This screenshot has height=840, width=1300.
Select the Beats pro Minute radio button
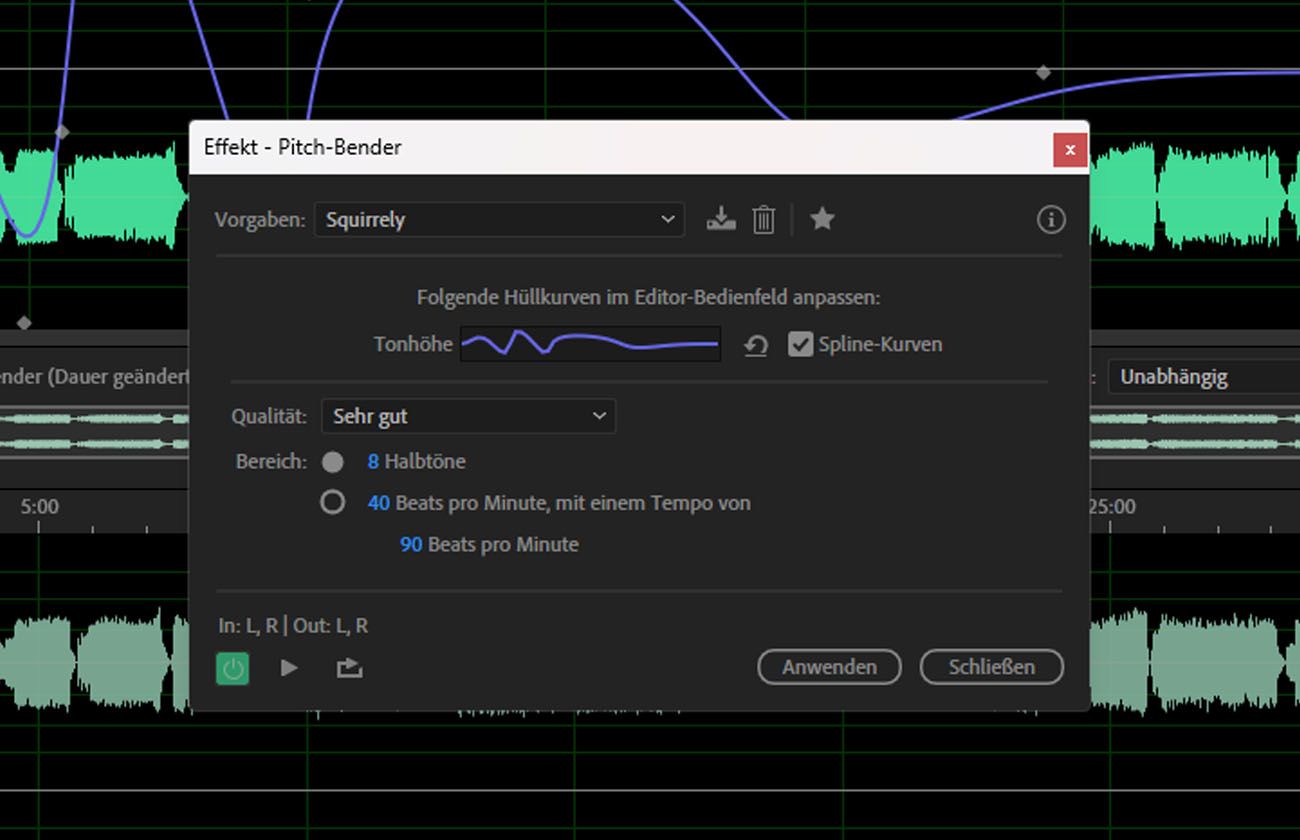tap(332, 502)
